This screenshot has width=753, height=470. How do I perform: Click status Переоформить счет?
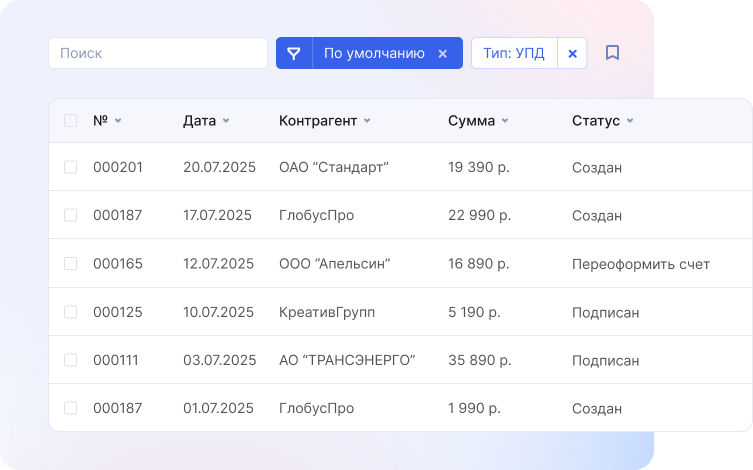pos(640,264)
